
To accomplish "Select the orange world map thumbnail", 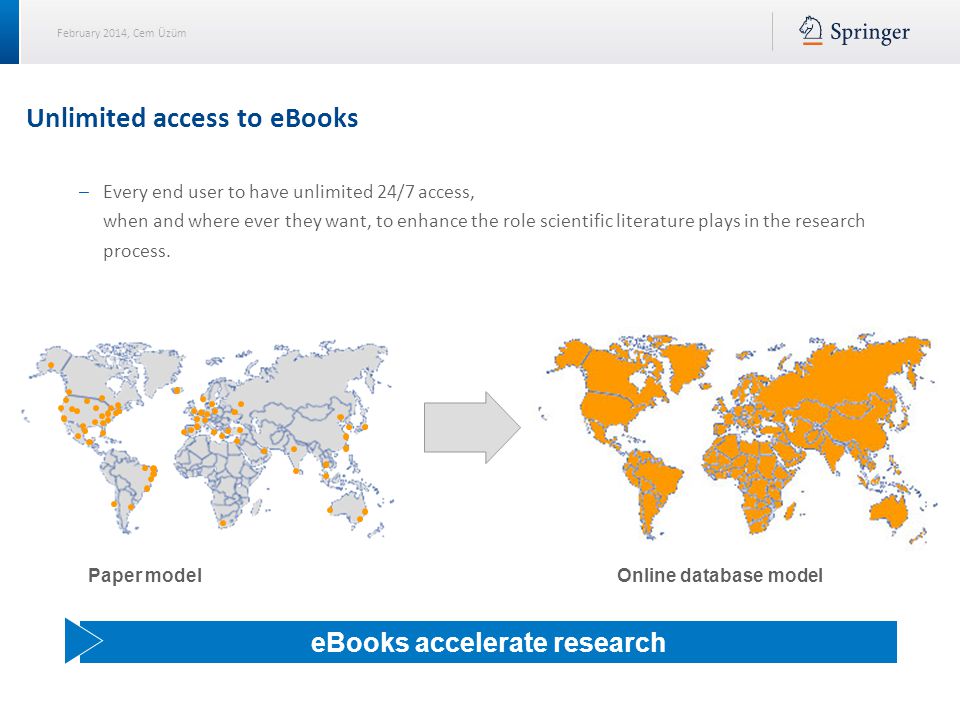I will tap(738, 438).
